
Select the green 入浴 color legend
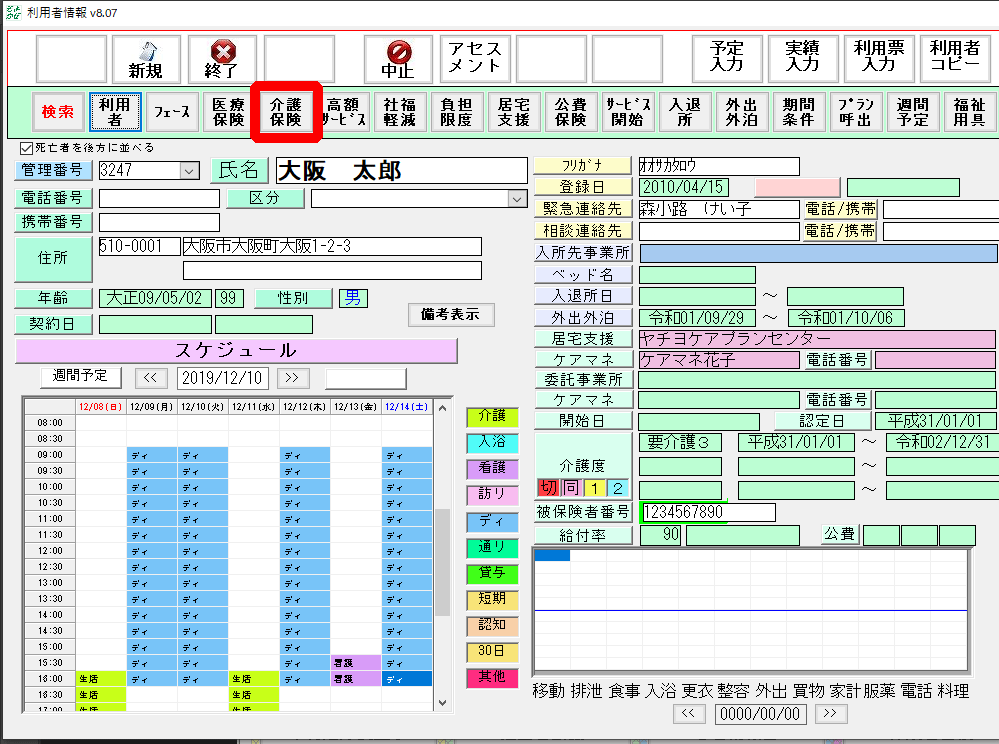492,441
